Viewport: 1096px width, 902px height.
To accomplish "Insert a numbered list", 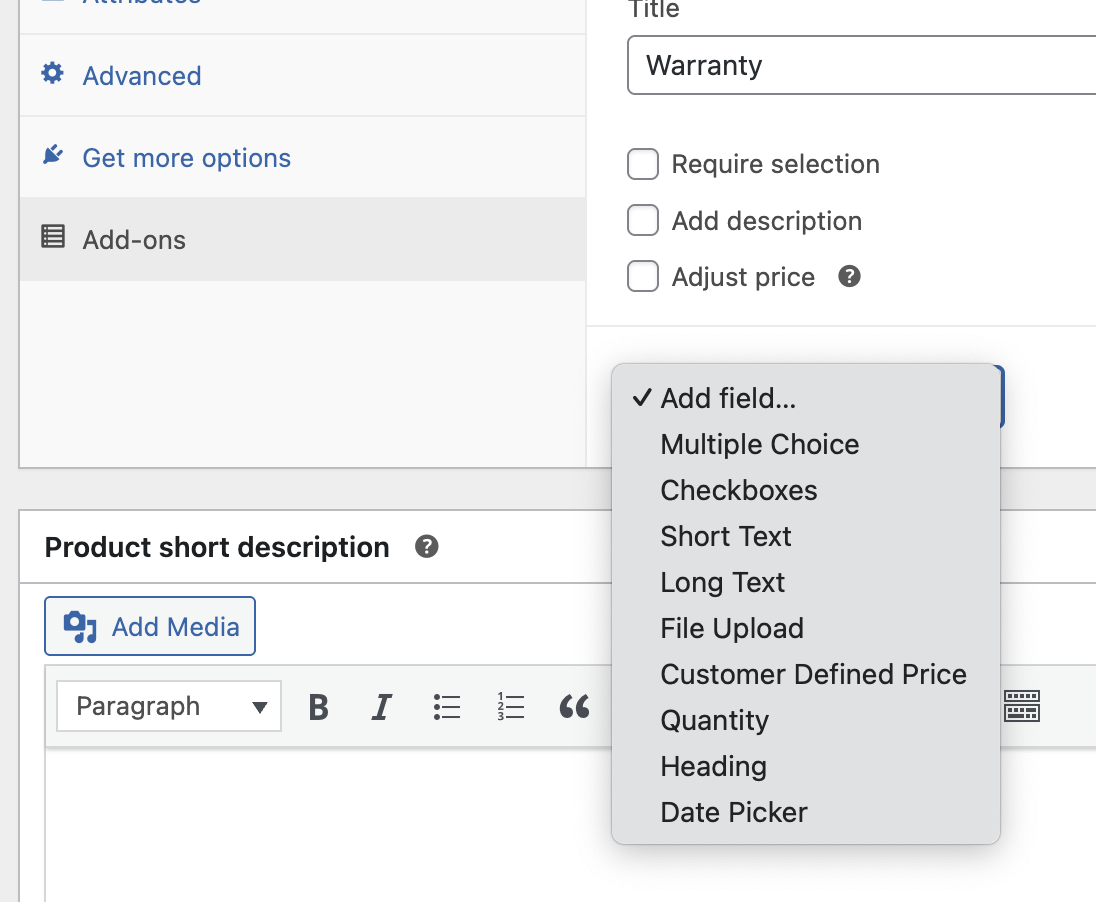I will [511, 707].
